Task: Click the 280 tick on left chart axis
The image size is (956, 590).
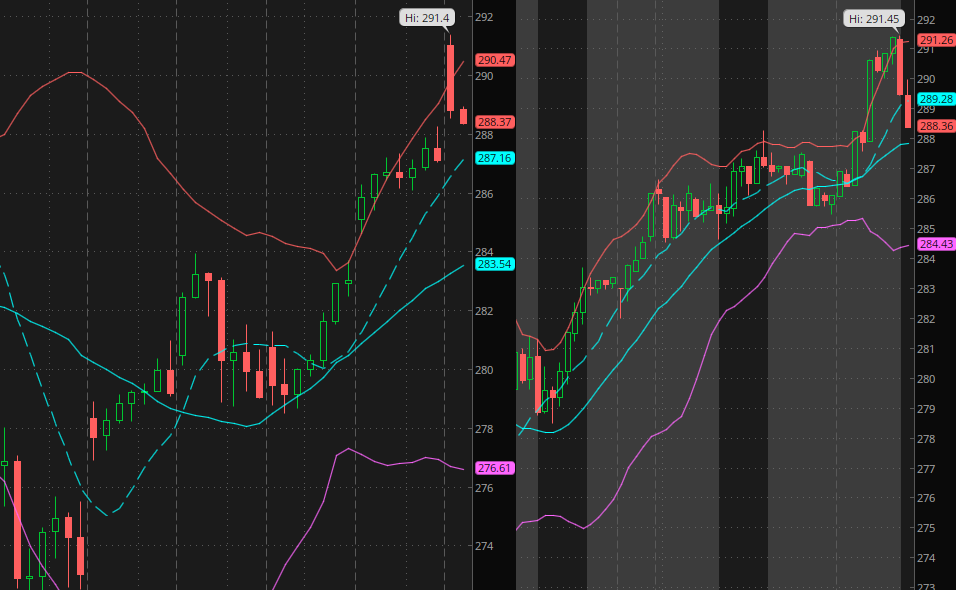Action: click(x=484, y=370)
